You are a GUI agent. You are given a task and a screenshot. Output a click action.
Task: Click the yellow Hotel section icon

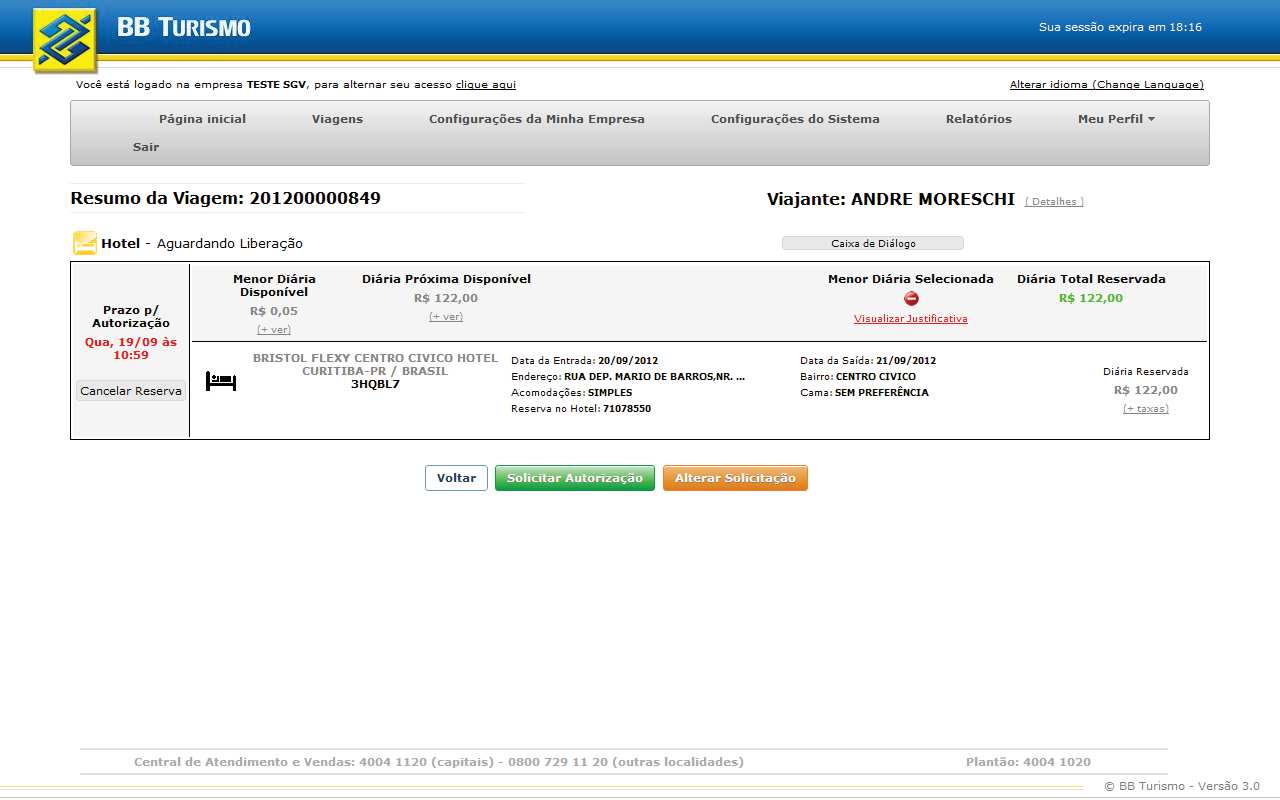(x=85, y=243)
